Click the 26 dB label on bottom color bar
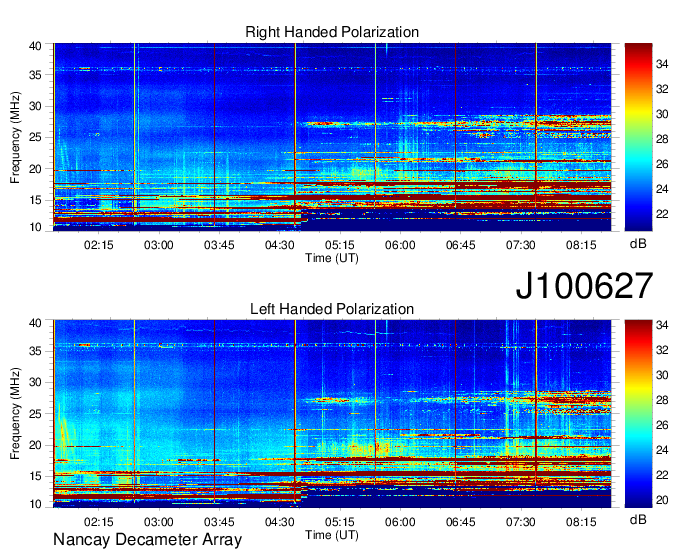 pyautogui.click(x=662, y=425)
